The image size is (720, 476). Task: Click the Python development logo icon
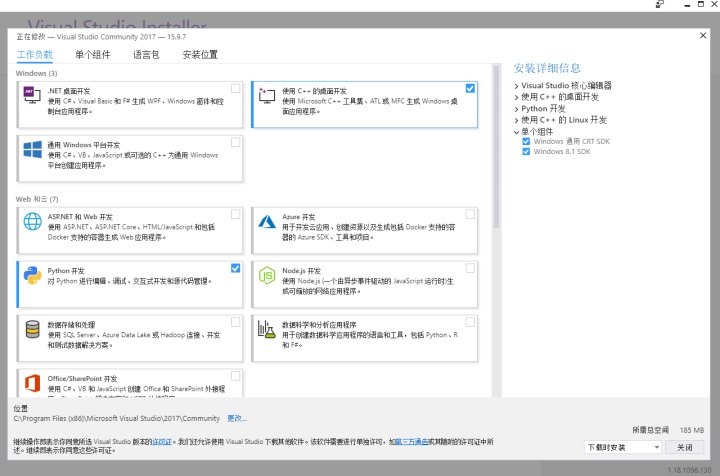pos(32,275)
